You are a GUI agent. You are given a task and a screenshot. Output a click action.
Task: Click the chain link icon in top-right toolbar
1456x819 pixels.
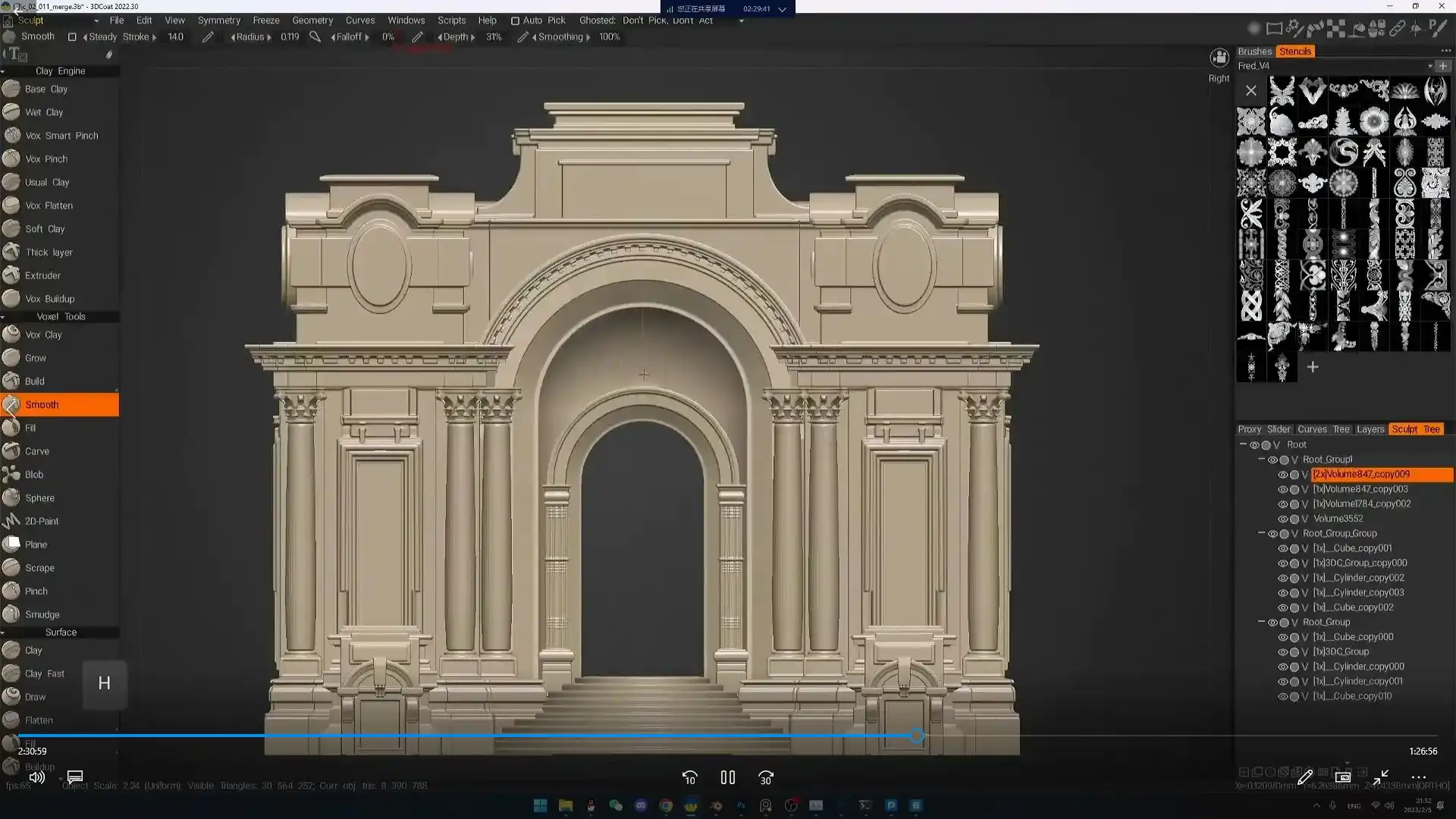[1397, 30]
